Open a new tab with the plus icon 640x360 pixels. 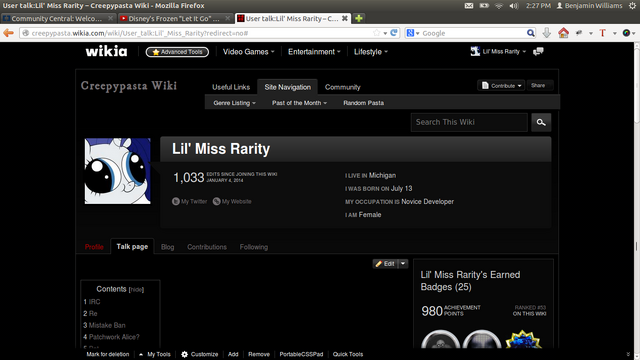359,18
